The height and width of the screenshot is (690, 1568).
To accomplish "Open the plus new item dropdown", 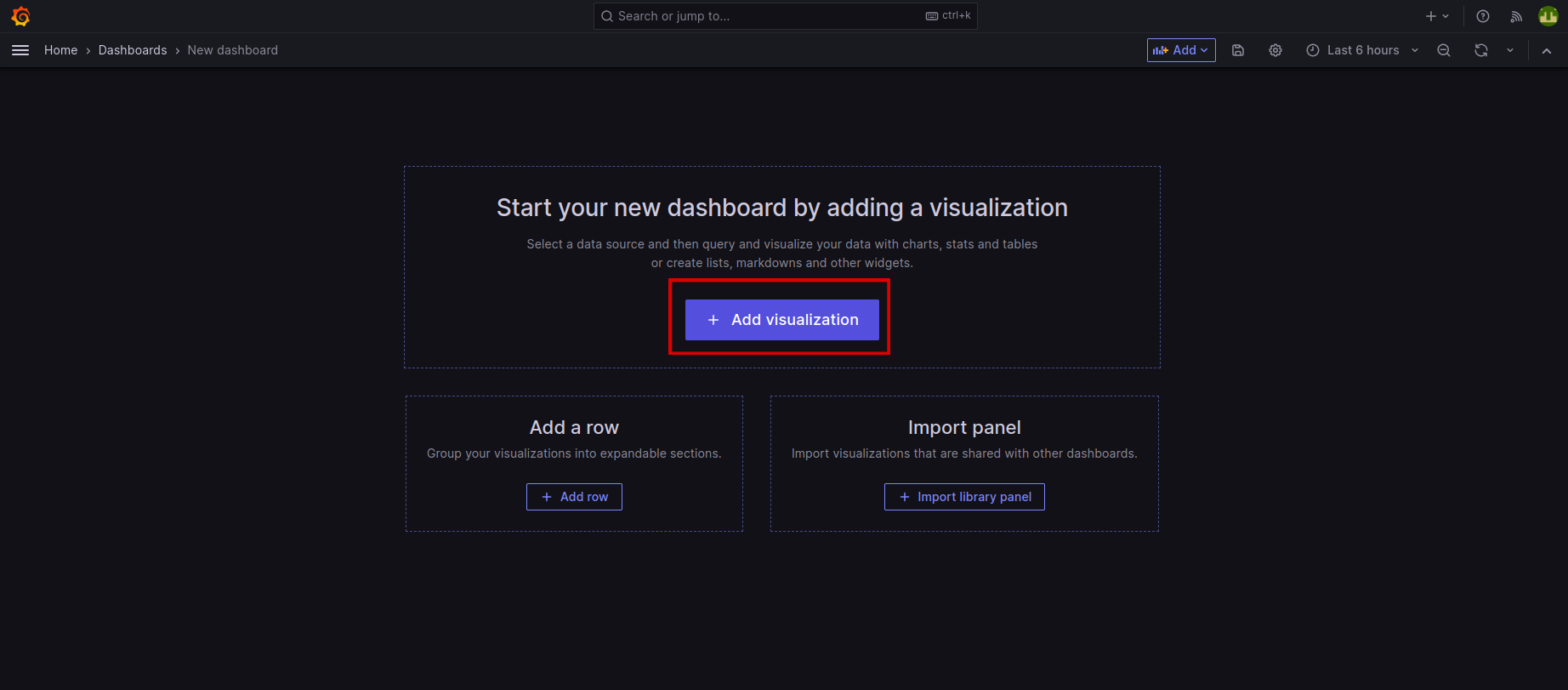I will tap(1437, 16).
